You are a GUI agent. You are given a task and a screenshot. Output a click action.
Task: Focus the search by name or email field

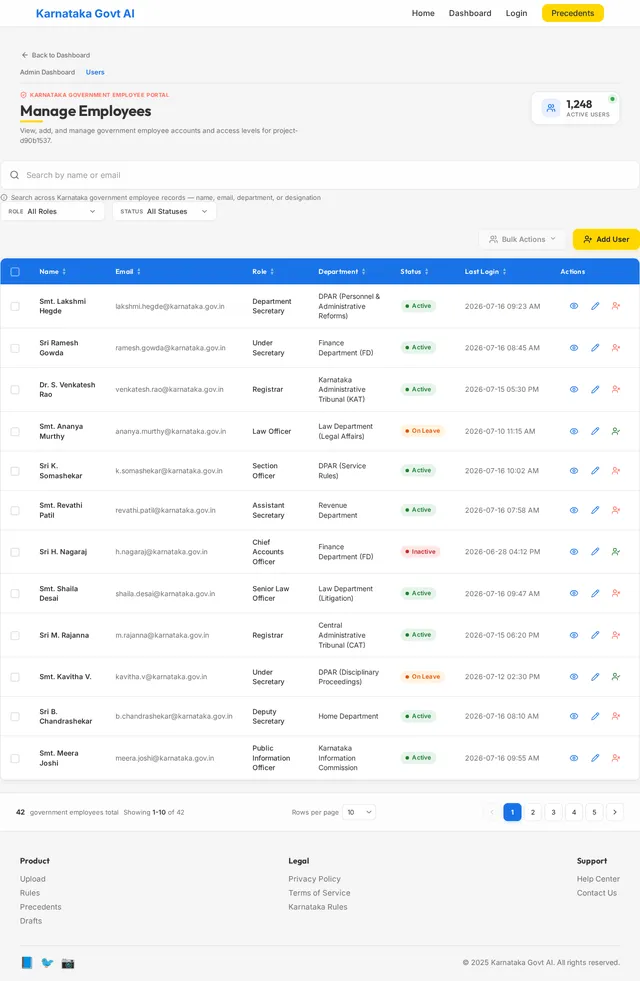click(320, 175)
